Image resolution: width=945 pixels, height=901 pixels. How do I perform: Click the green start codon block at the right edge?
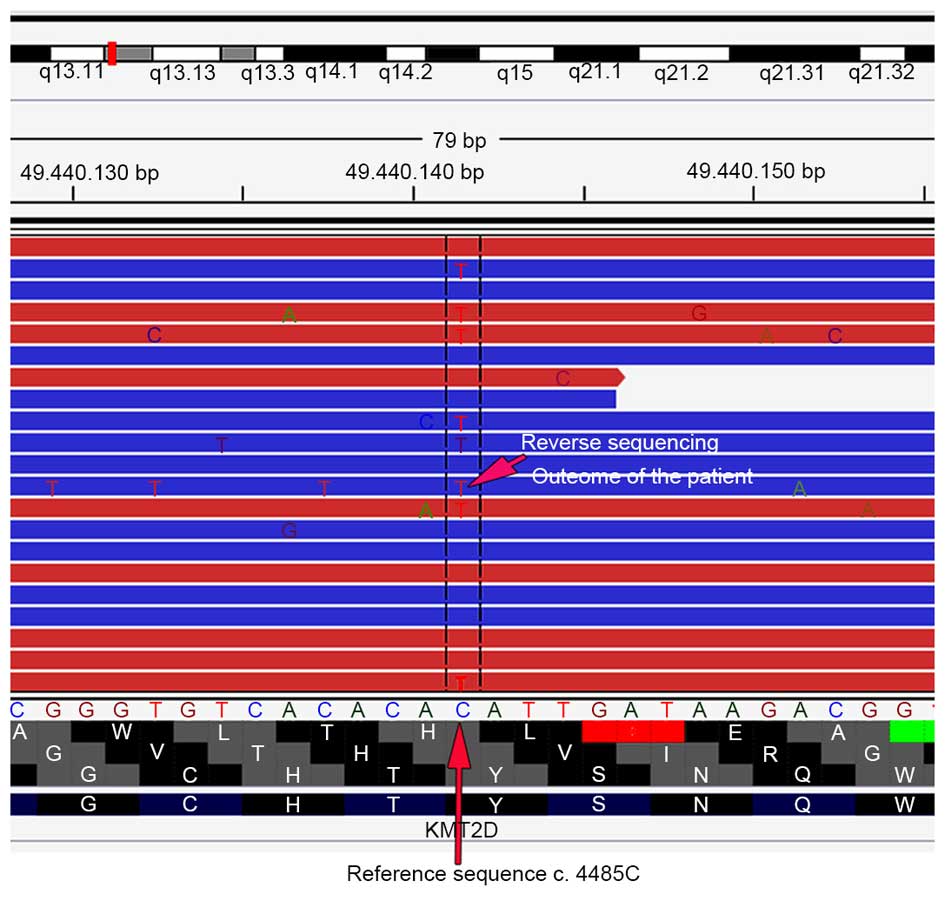click(x=911, y=731)
